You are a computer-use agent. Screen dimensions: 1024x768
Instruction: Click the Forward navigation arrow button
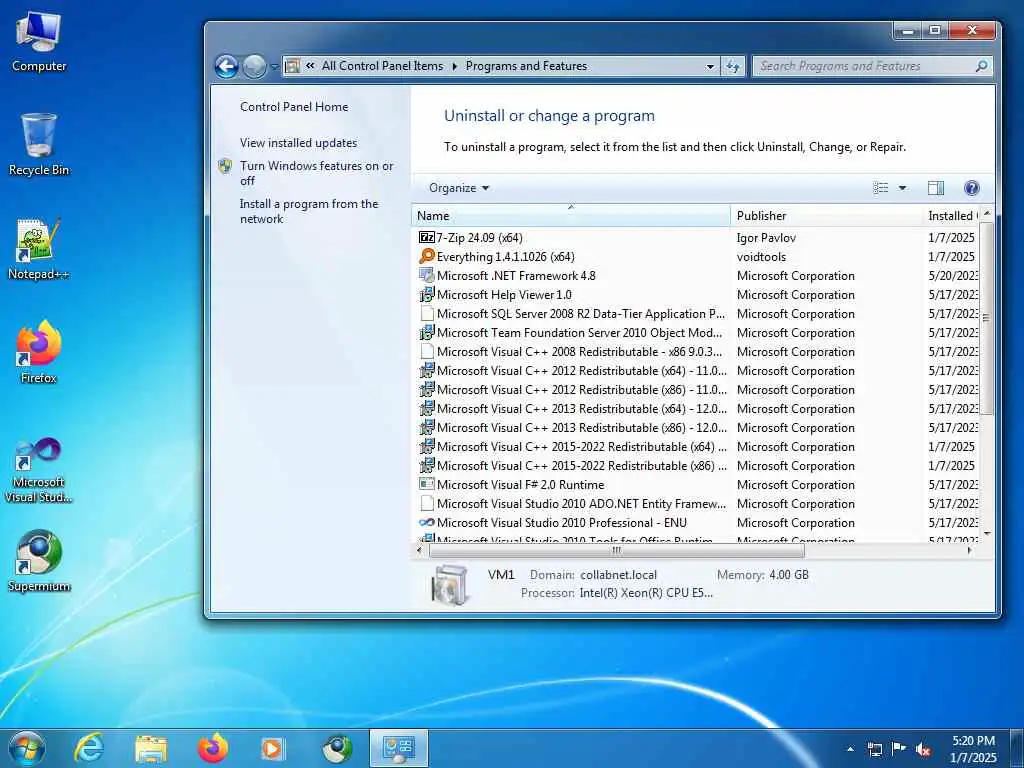pos(254,66)
